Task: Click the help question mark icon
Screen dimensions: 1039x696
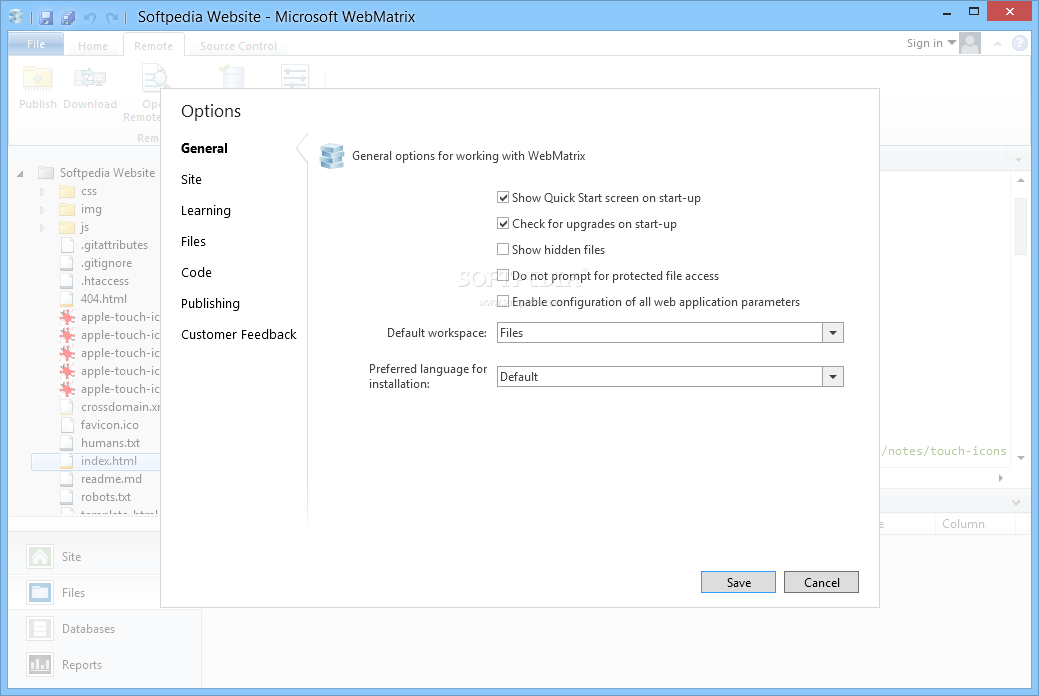Action: point(1019,43)
